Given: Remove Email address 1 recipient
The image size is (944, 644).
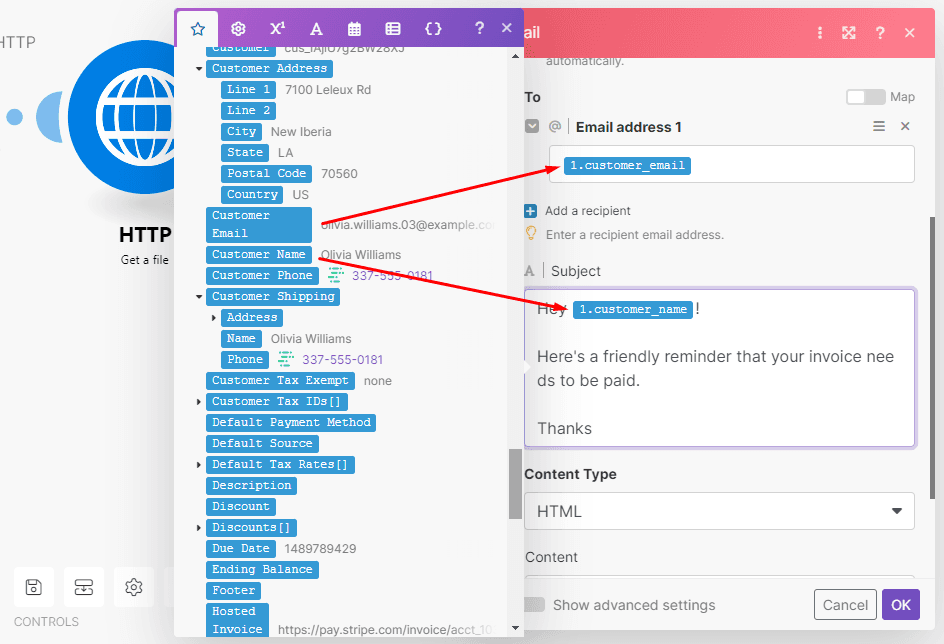Looking at the screenshot, I should (905, 126).
